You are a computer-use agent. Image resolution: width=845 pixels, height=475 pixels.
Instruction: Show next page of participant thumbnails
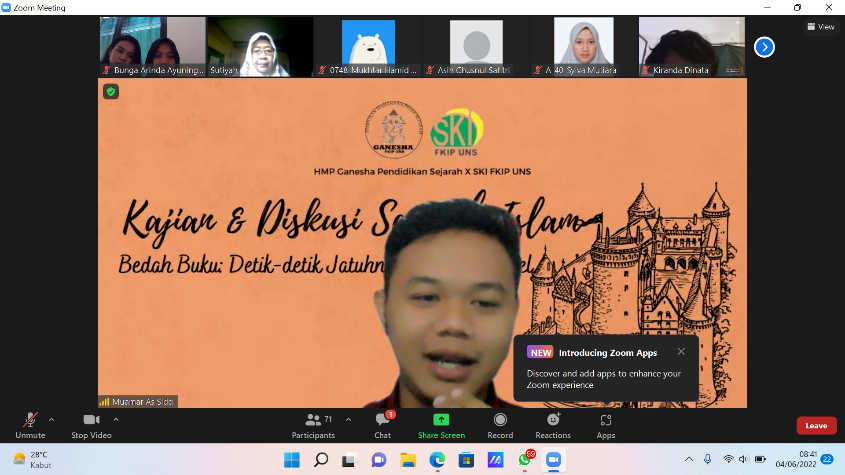click(764, 46)
